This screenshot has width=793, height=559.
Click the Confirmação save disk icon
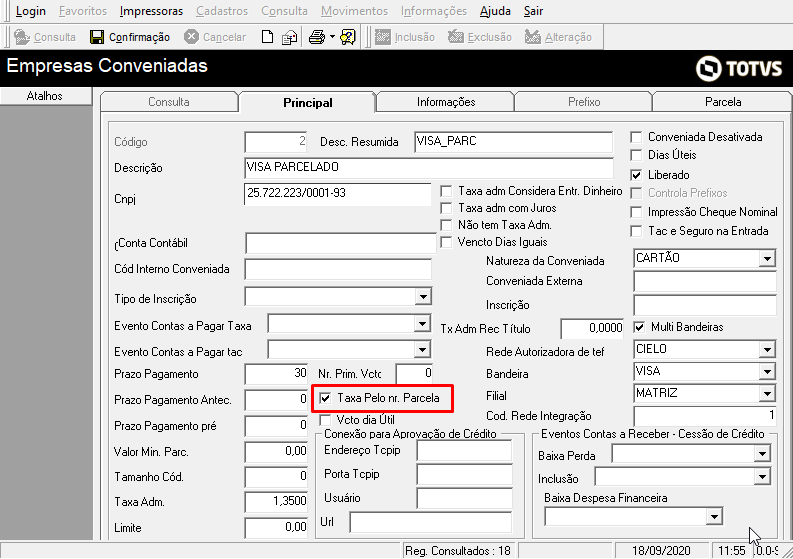tap(97, 37)
